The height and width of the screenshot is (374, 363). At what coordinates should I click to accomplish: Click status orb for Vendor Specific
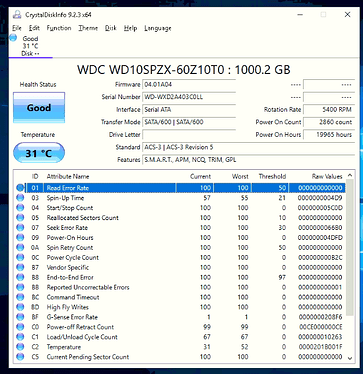[20, 267]
